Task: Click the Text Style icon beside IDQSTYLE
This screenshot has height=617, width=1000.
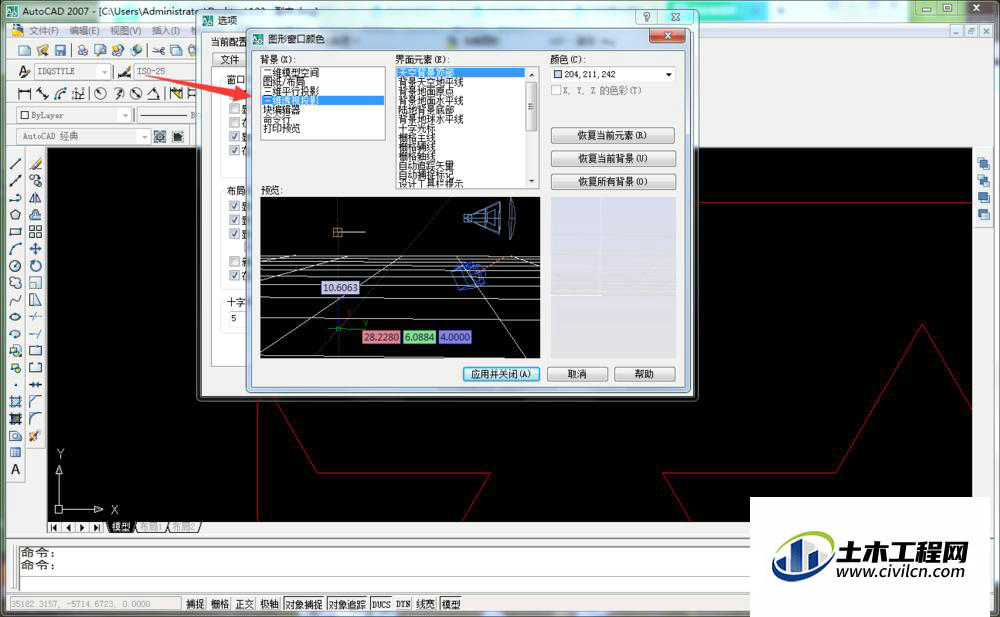Action: (24, 71)
